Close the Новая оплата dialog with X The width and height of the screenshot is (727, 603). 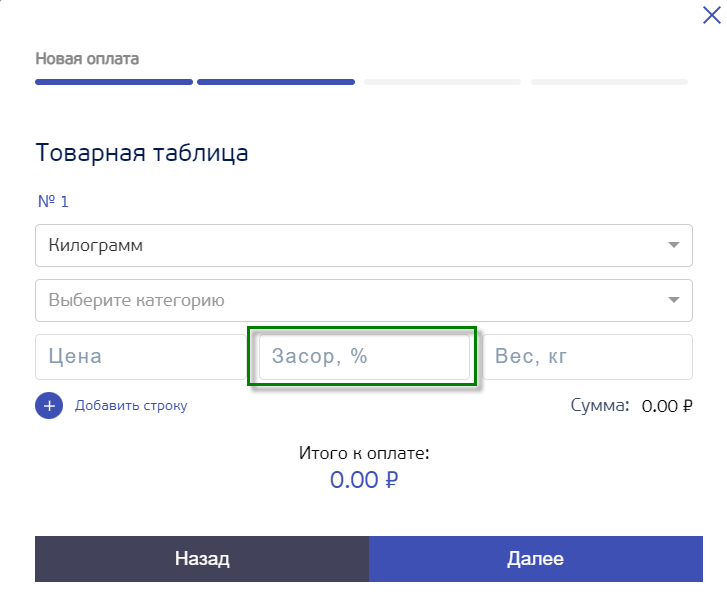[x=711, y=15]
